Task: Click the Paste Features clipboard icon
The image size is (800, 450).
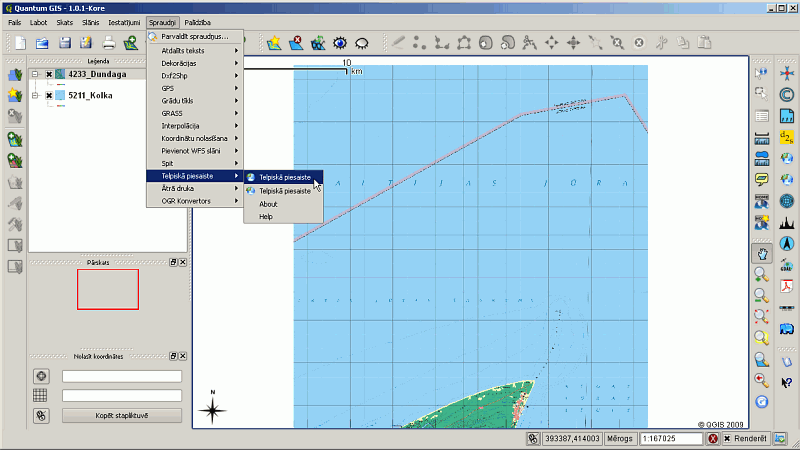Action: [x=705, y=43]
